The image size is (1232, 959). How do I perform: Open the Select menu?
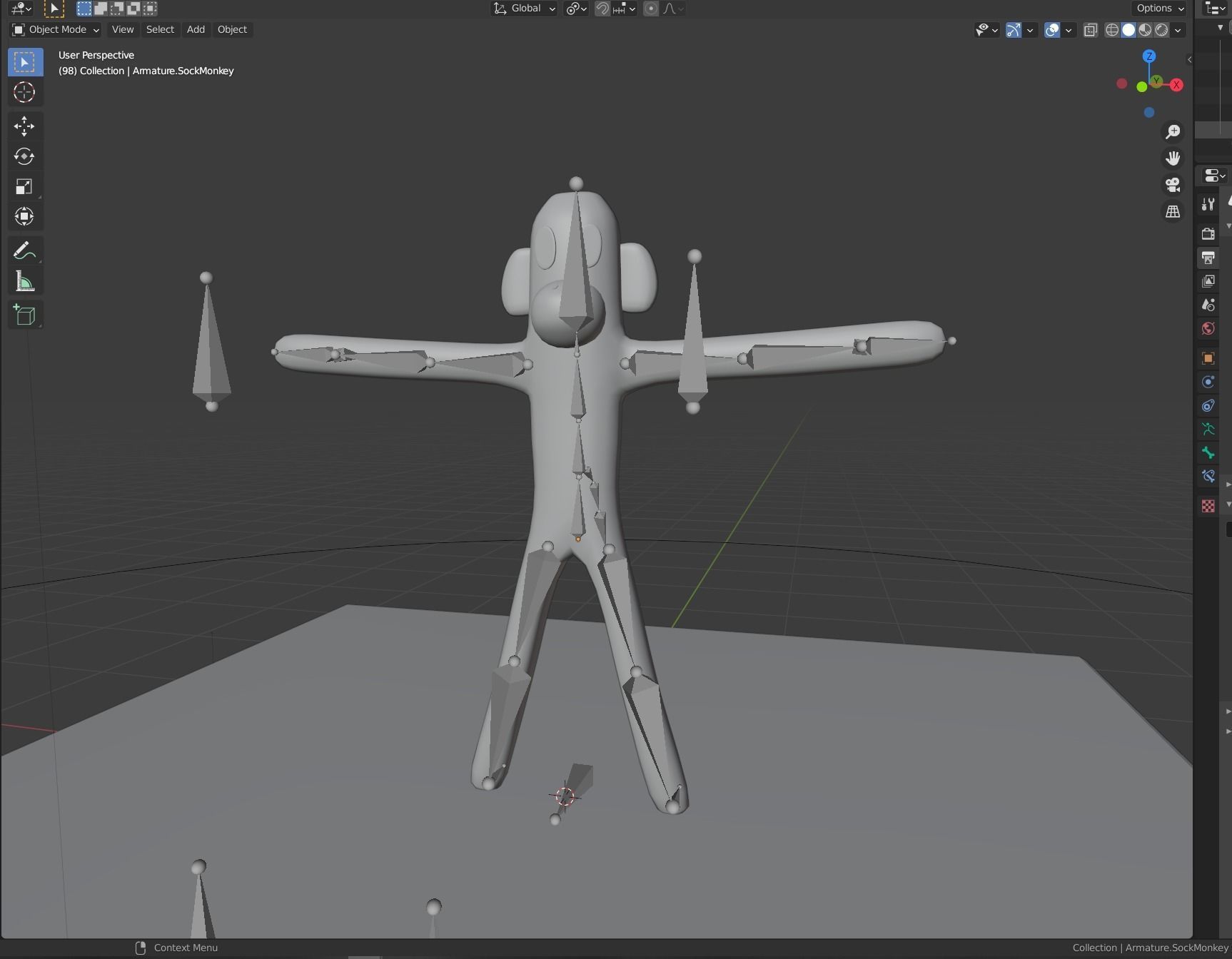click(x=160, y=30)
